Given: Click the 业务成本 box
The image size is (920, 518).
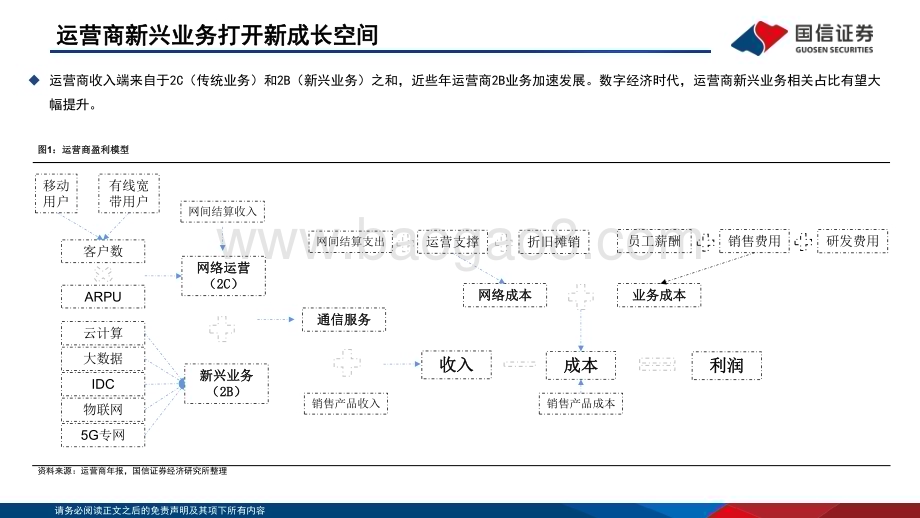Looking at the screenshot, I should click(659, 295).
